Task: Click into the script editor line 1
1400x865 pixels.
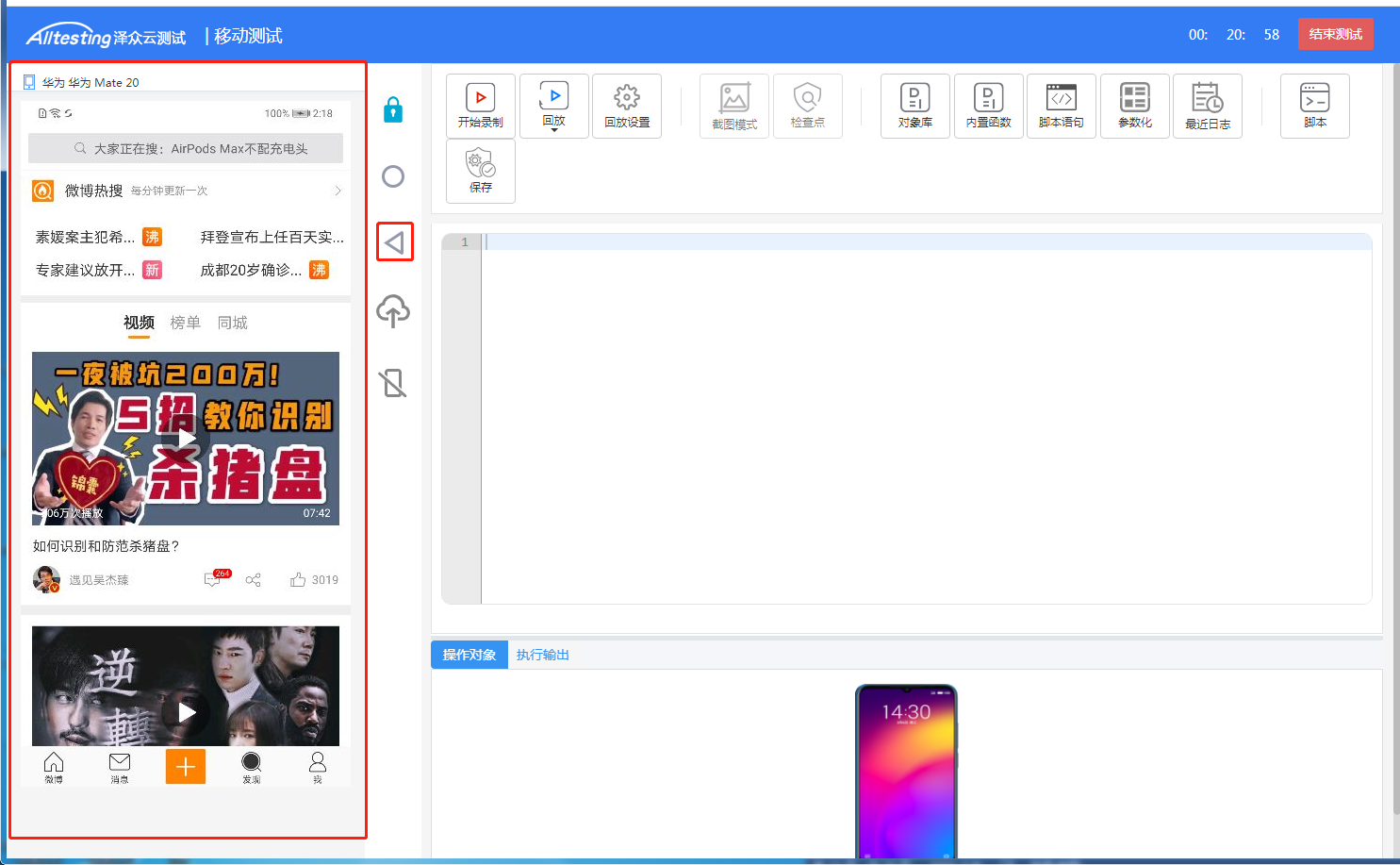Action: click(927, 242)
